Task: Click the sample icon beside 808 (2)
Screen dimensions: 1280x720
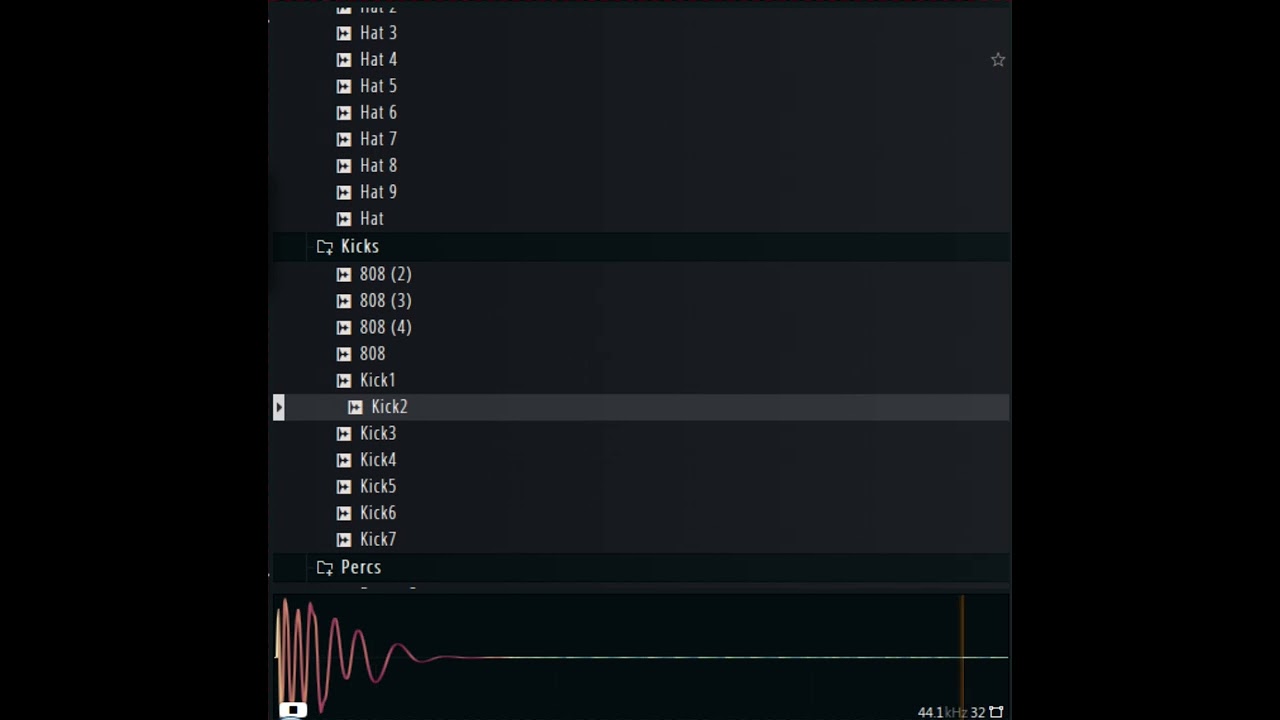Action: (x=344, y=274)
